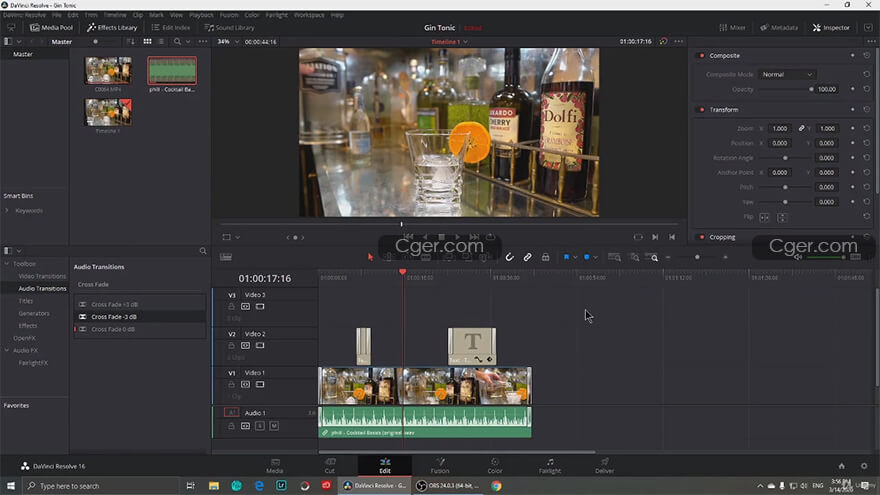Switch media pool to thumbnail view
The height and width of the screenshot is (495, 880).
pos(148,42)
